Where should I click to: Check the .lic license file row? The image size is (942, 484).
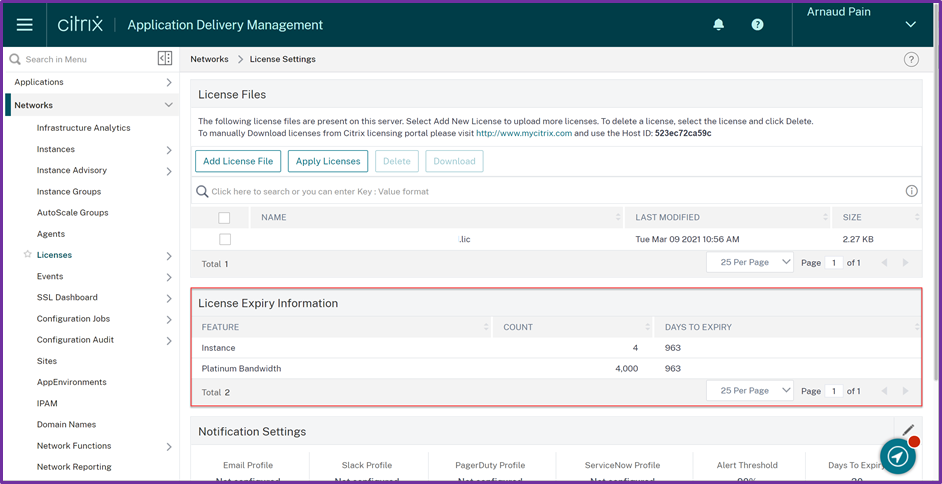(x=224, y=239)
